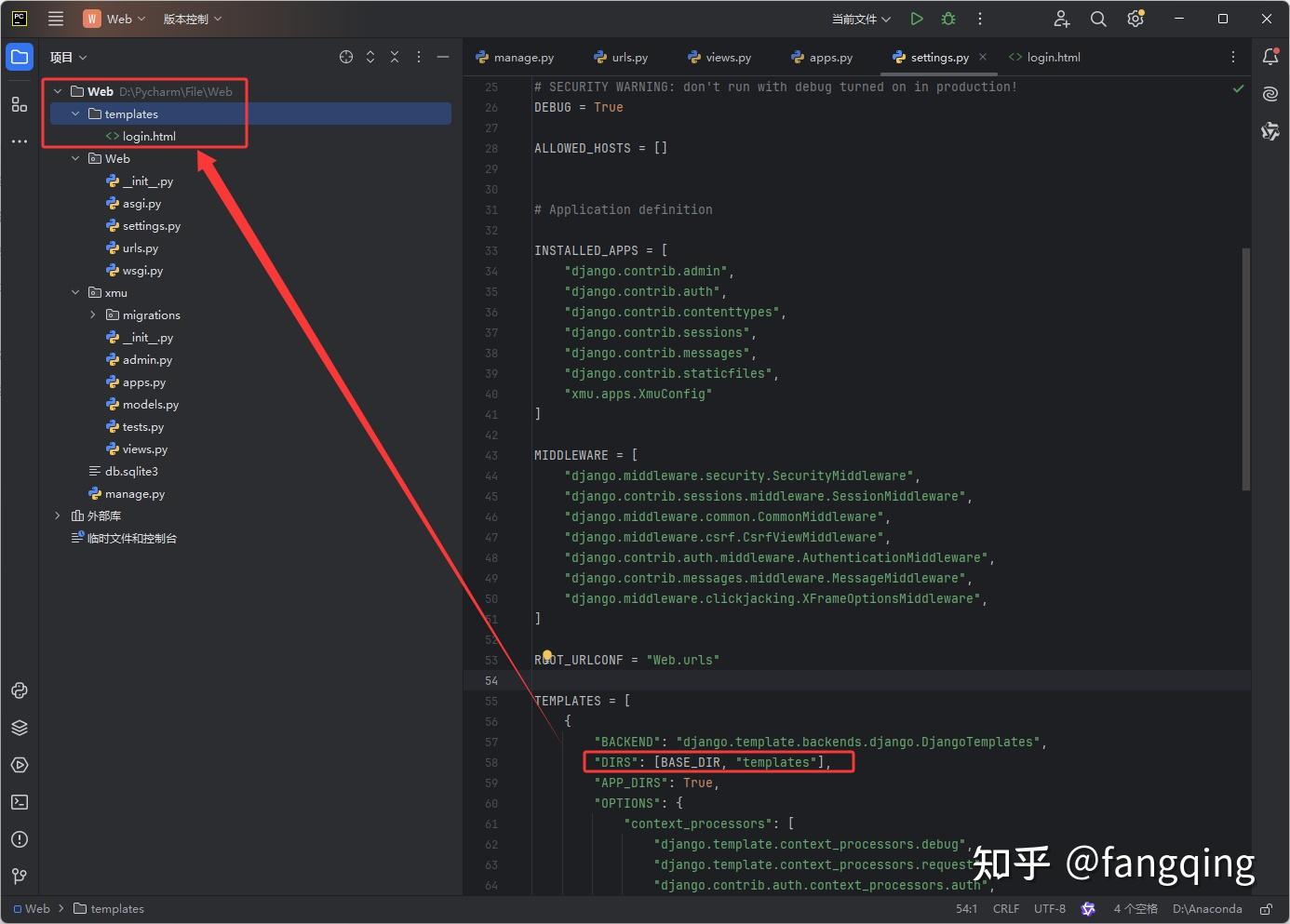The height and width of the screenshot is (924, 1290).
Task: Open the 版本控制 dropdown
Action: pyautogui.click(x=193, y=19)
